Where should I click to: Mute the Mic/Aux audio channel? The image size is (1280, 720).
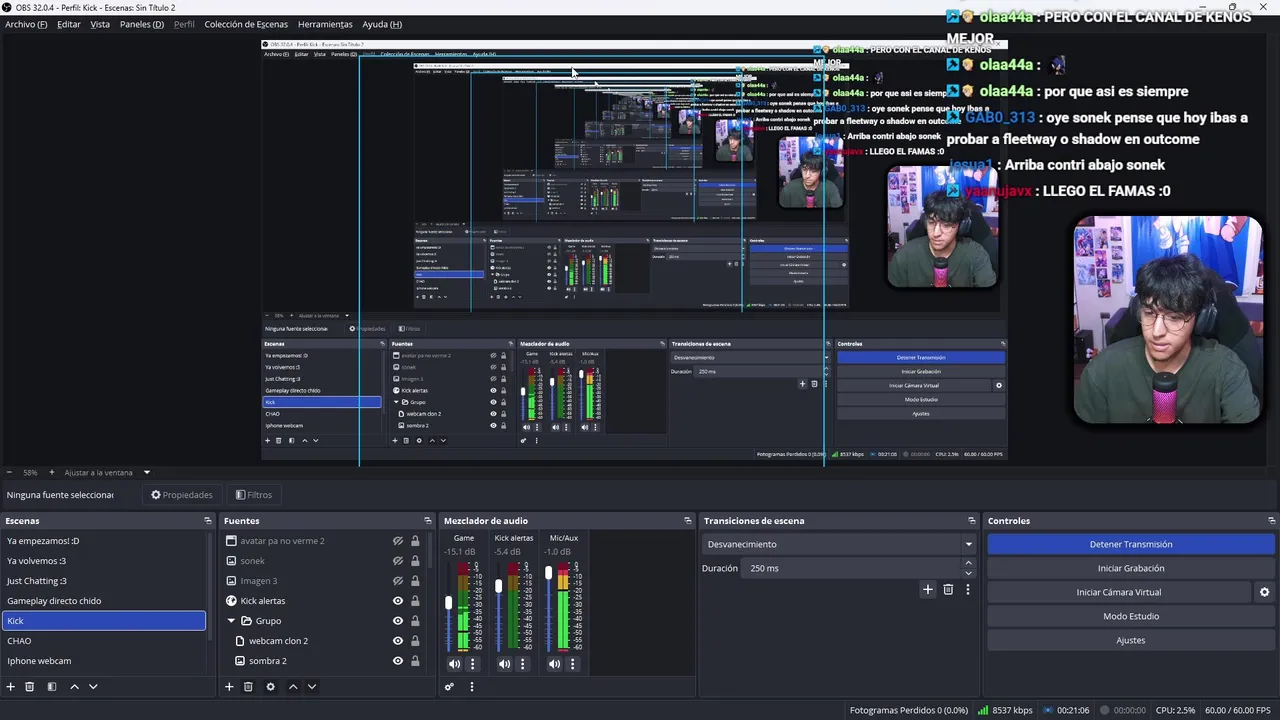click(x=554, y=664)
